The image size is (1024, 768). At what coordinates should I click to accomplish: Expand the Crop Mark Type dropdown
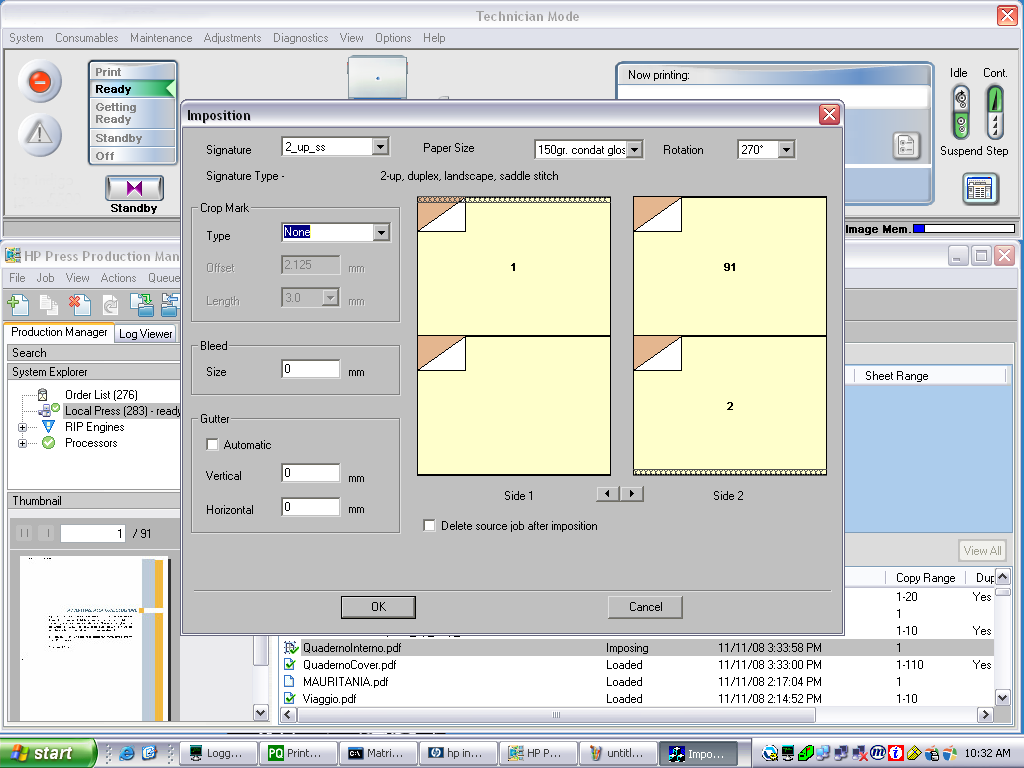pos(380,233)
